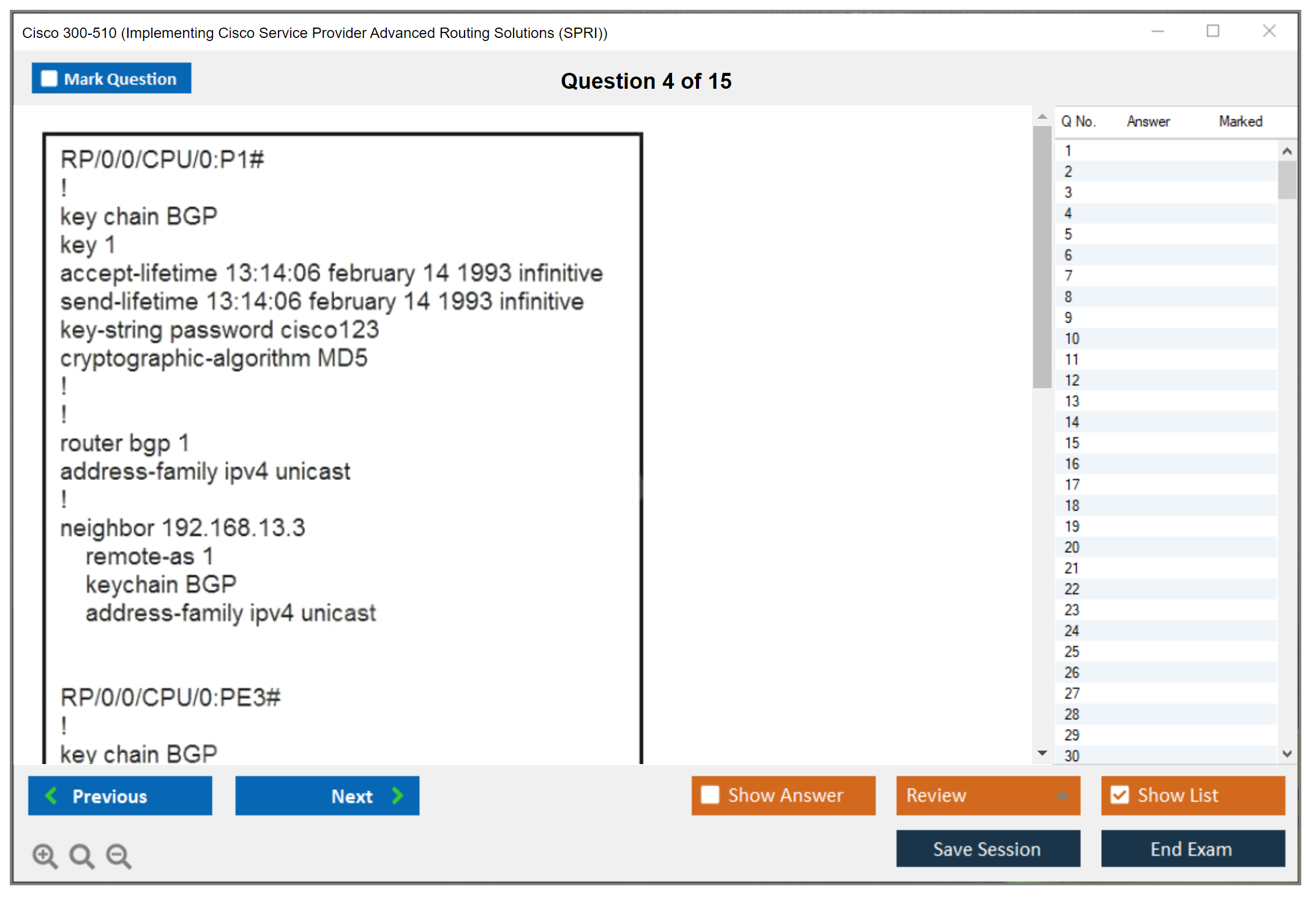This screenshot has width=1316, height=900.
Task: Toggle the Mark Question checkbox
Action: click(49, 79)
